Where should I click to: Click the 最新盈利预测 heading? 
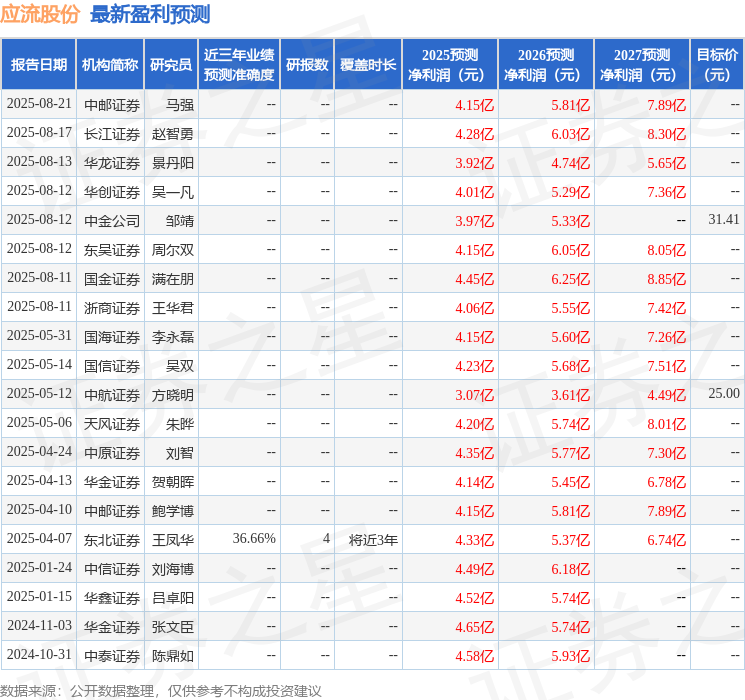point(150,14)
